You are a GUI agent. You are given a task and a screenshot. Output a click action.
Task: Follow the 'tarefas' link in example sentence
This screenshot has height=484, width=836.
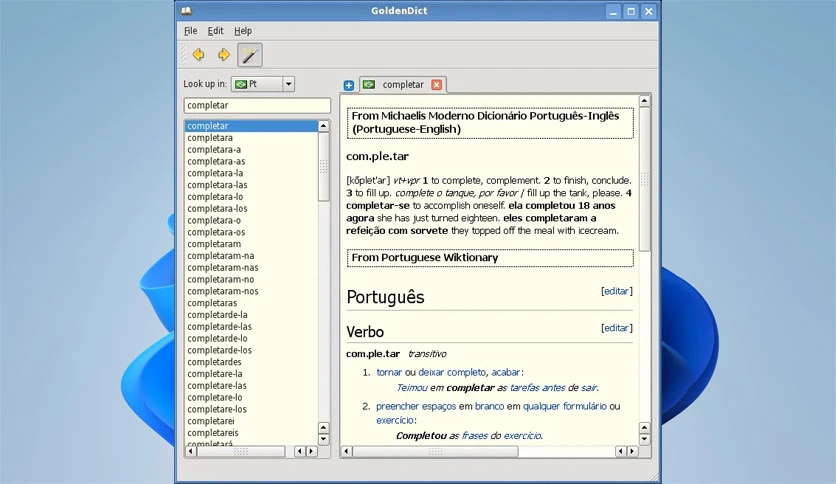point(524,388)
